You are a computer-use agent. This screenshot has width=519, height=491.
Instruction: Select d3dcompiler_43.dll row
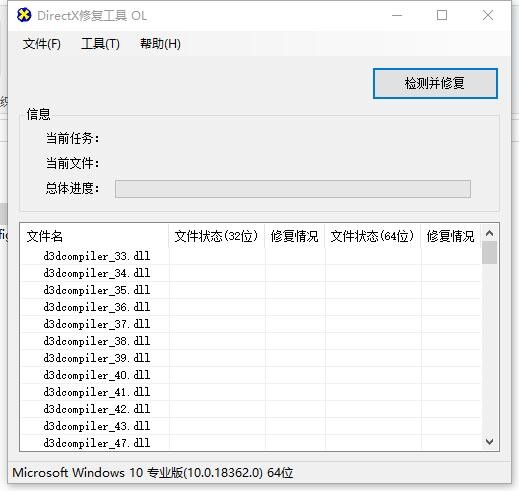tap(251, 426)
